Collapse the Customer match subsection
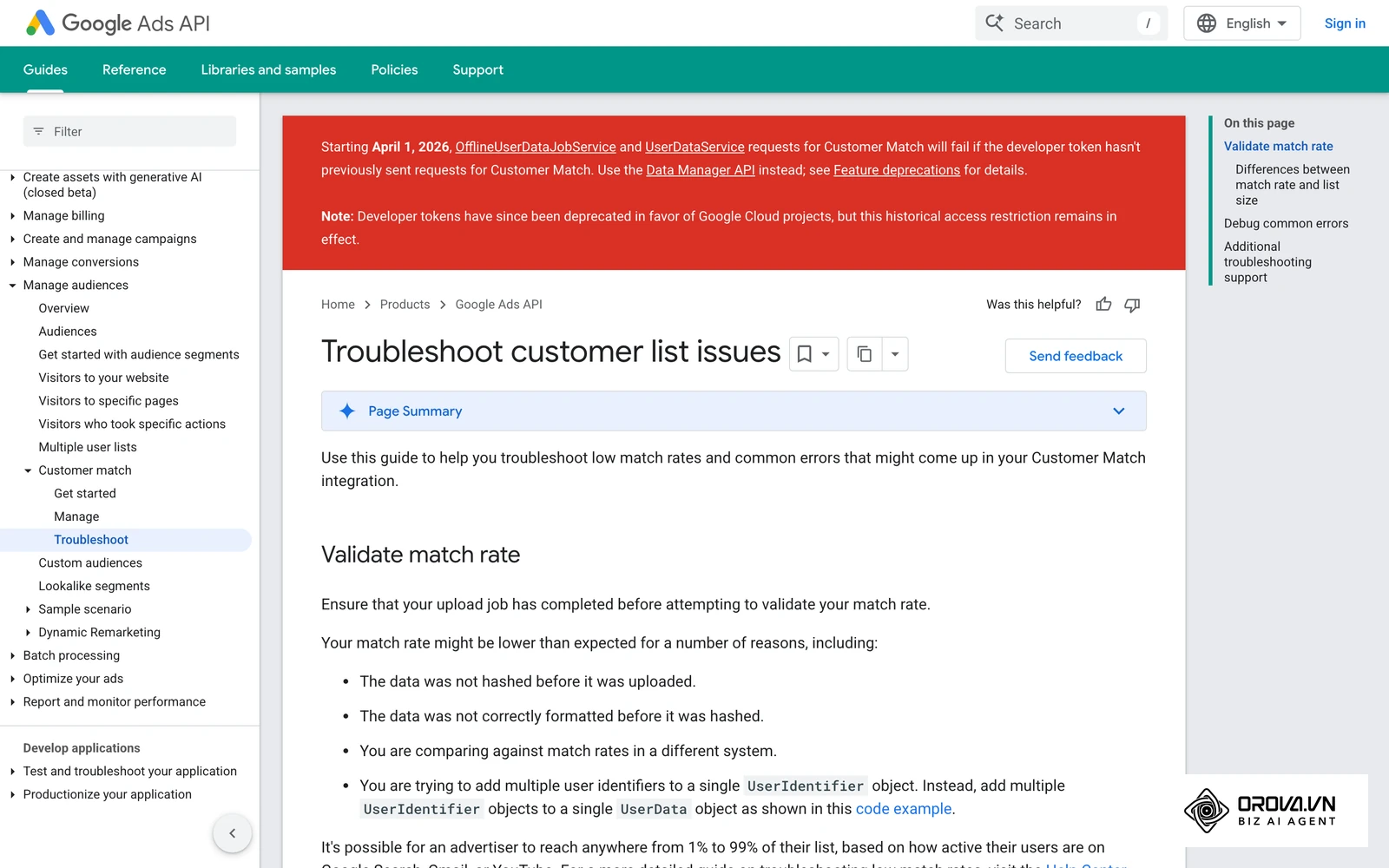 pyautogui.click(x=28, y=470)
